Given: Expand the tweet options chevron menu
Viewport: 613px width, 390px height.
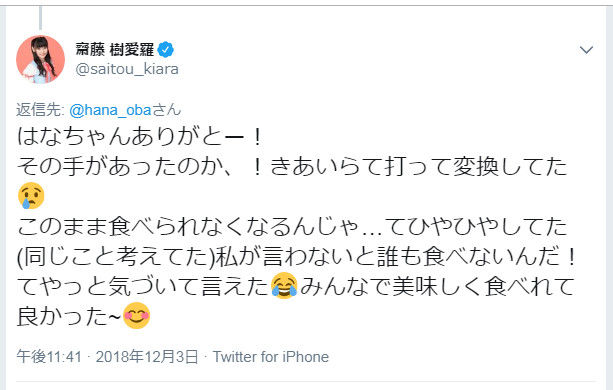Looking at the screenshot, I should click(586, 50).
